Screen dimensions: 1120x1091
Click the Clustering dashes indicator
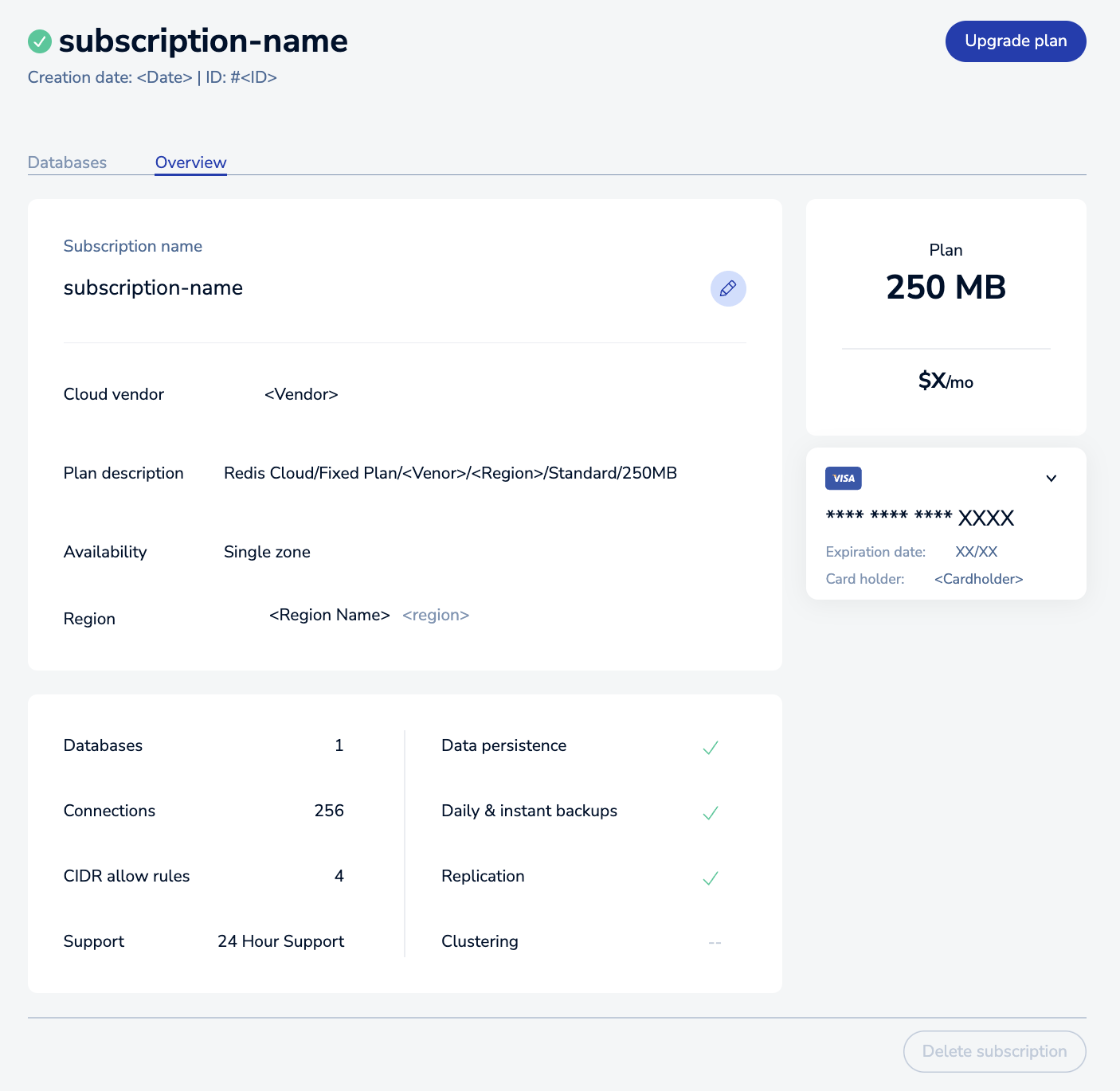[x=714, y=942]
